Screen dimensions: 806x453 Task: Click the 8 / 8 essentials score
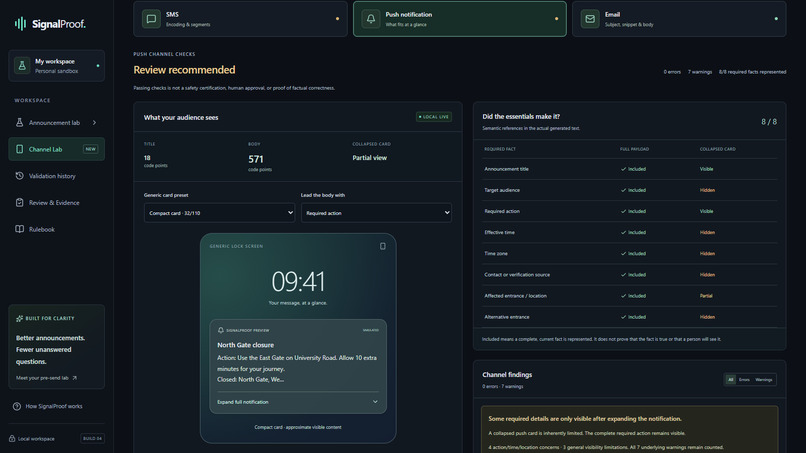coord(769,122)
